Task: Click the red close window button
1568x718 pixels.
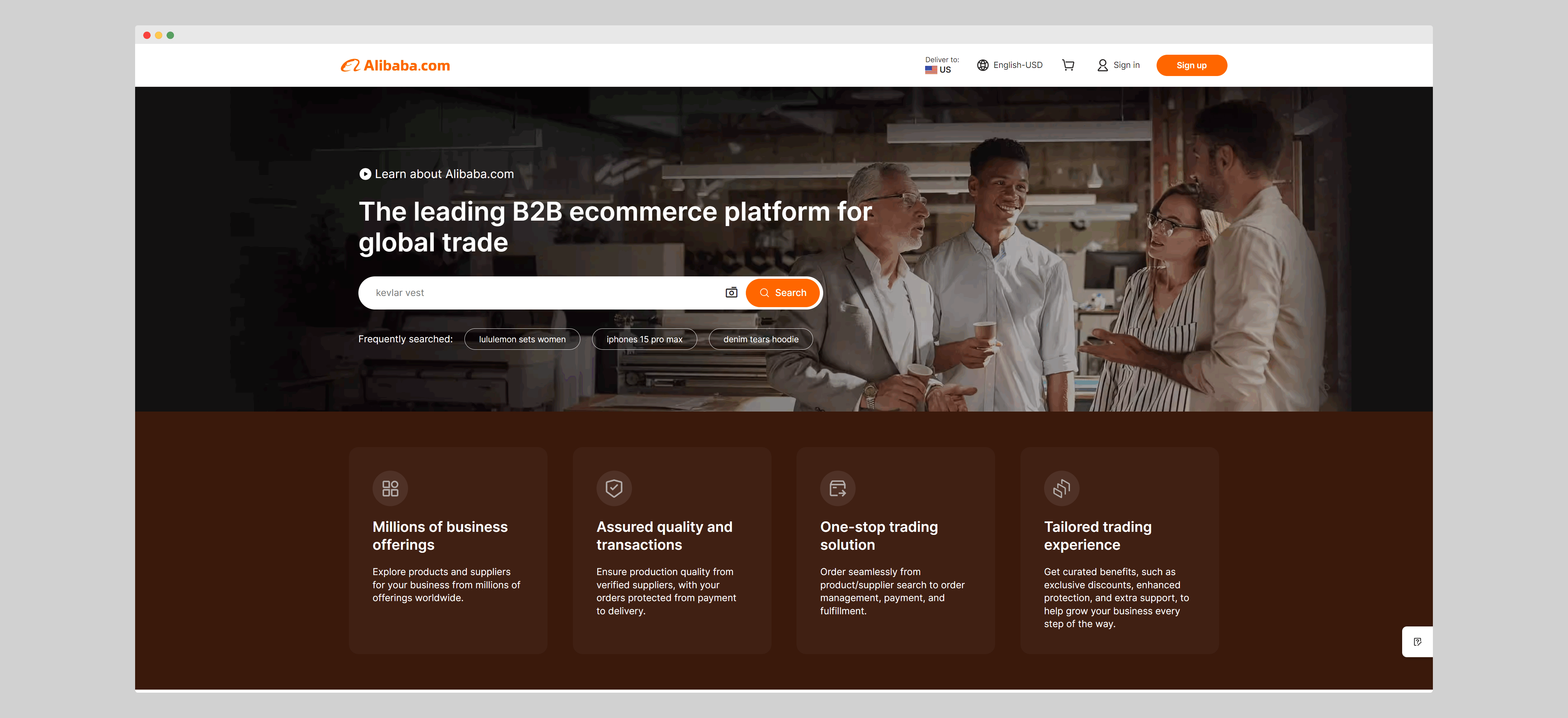Action: point(147,35)
